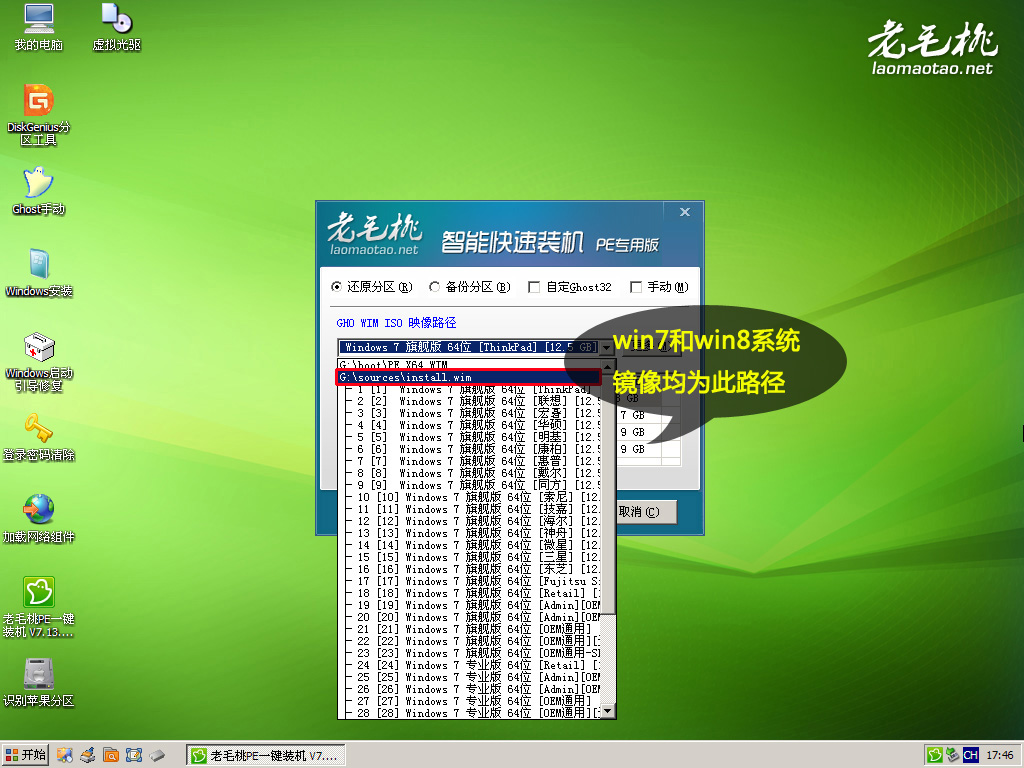
Task: Select the 备份分区(B) radio button
Action: (434, 287)
